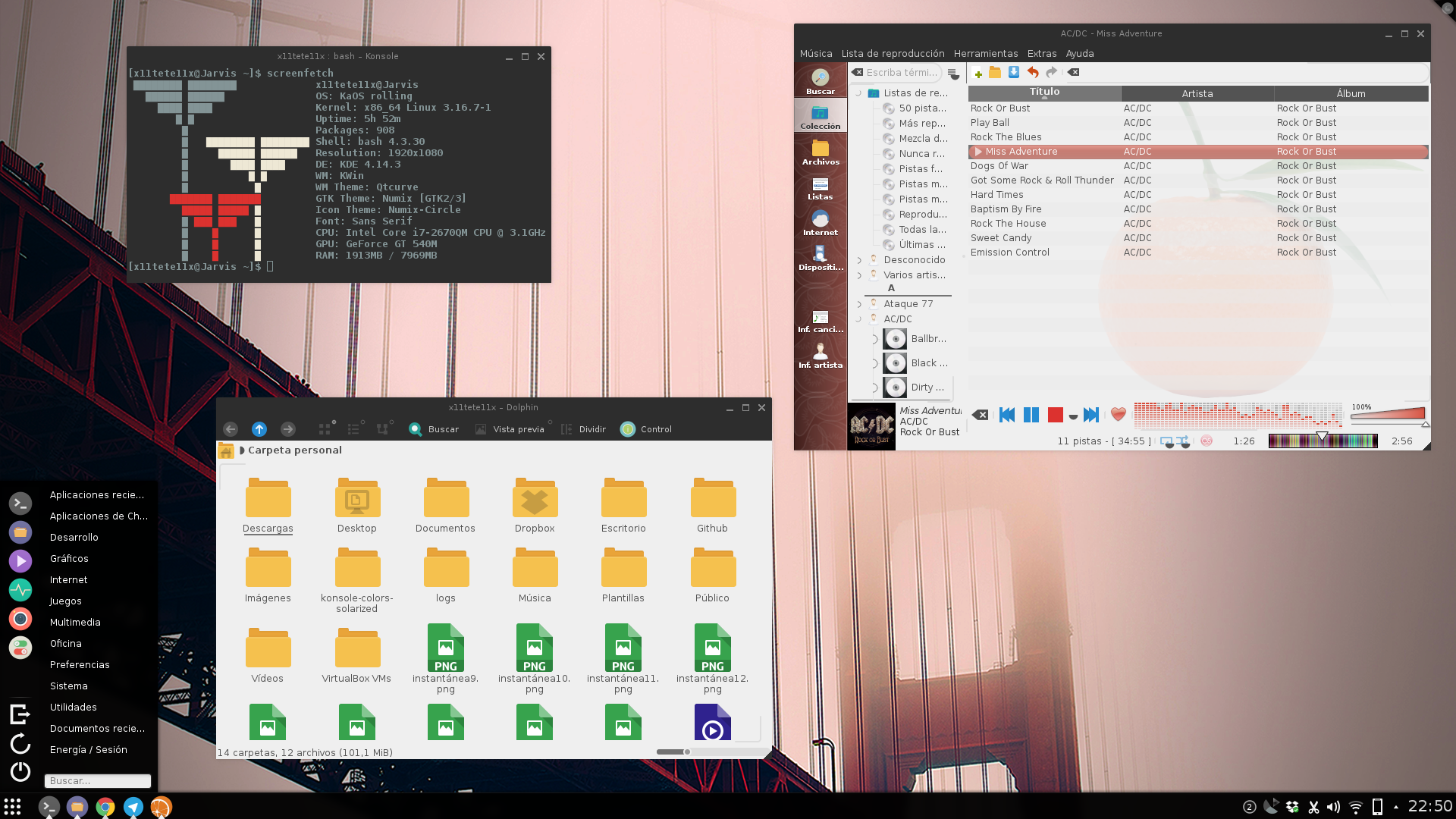This screenshot has width=1456, height=819.
Task: Adjust the Clementine volume slider
Action: (1388, 414)
